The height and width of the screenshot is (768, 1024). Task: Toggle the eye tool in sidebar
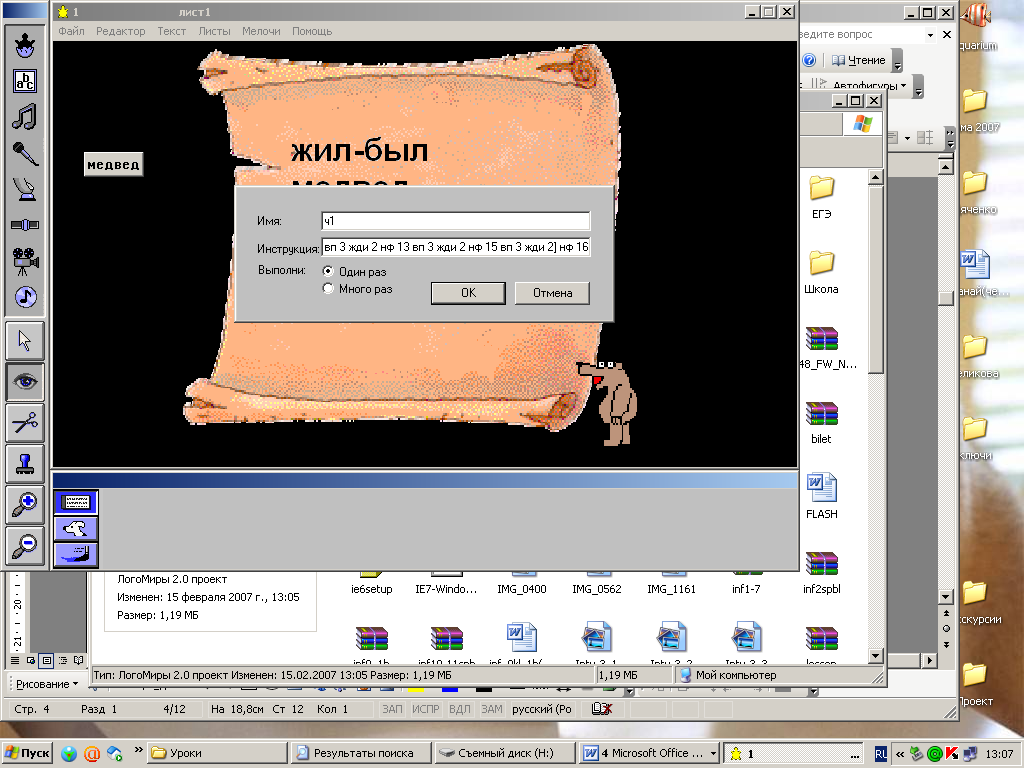pyautogui.click(x=25, y=382)
